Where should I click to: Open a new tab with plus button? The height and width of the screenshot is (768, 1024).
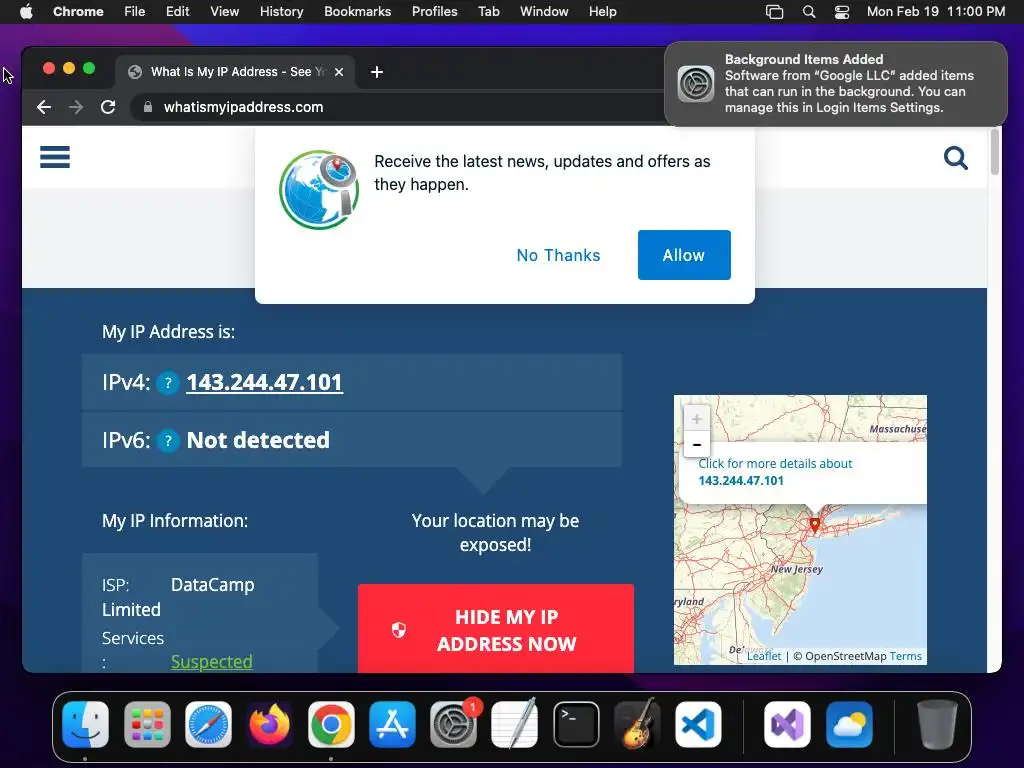377,72
